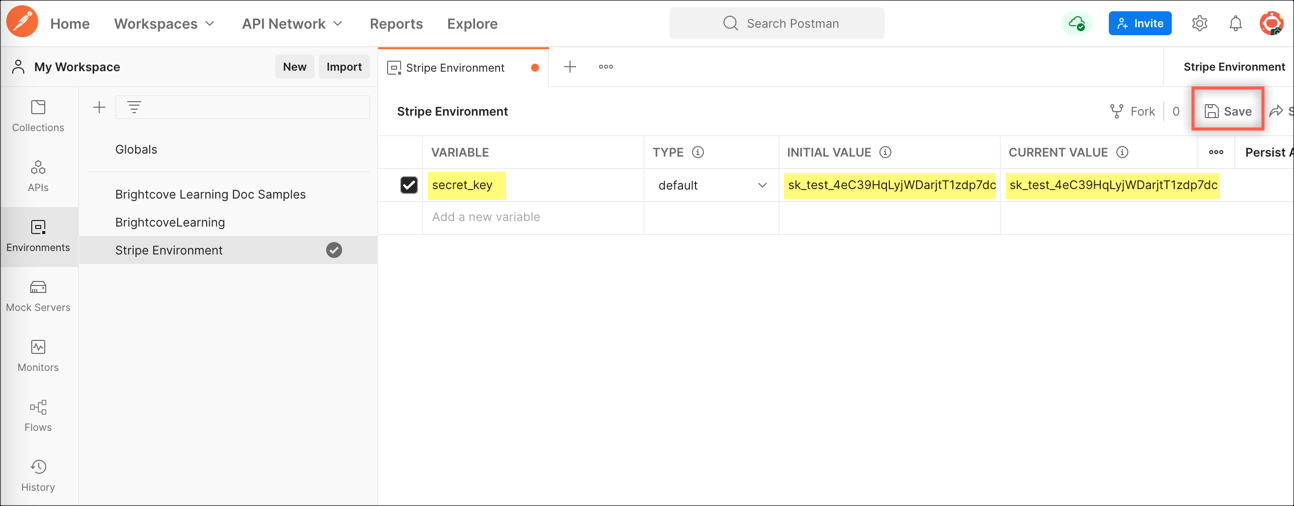Open the notifications bell
The height and width of the screenshot is (506, 1294).
pyautogui.click(x=1236, y=23)
